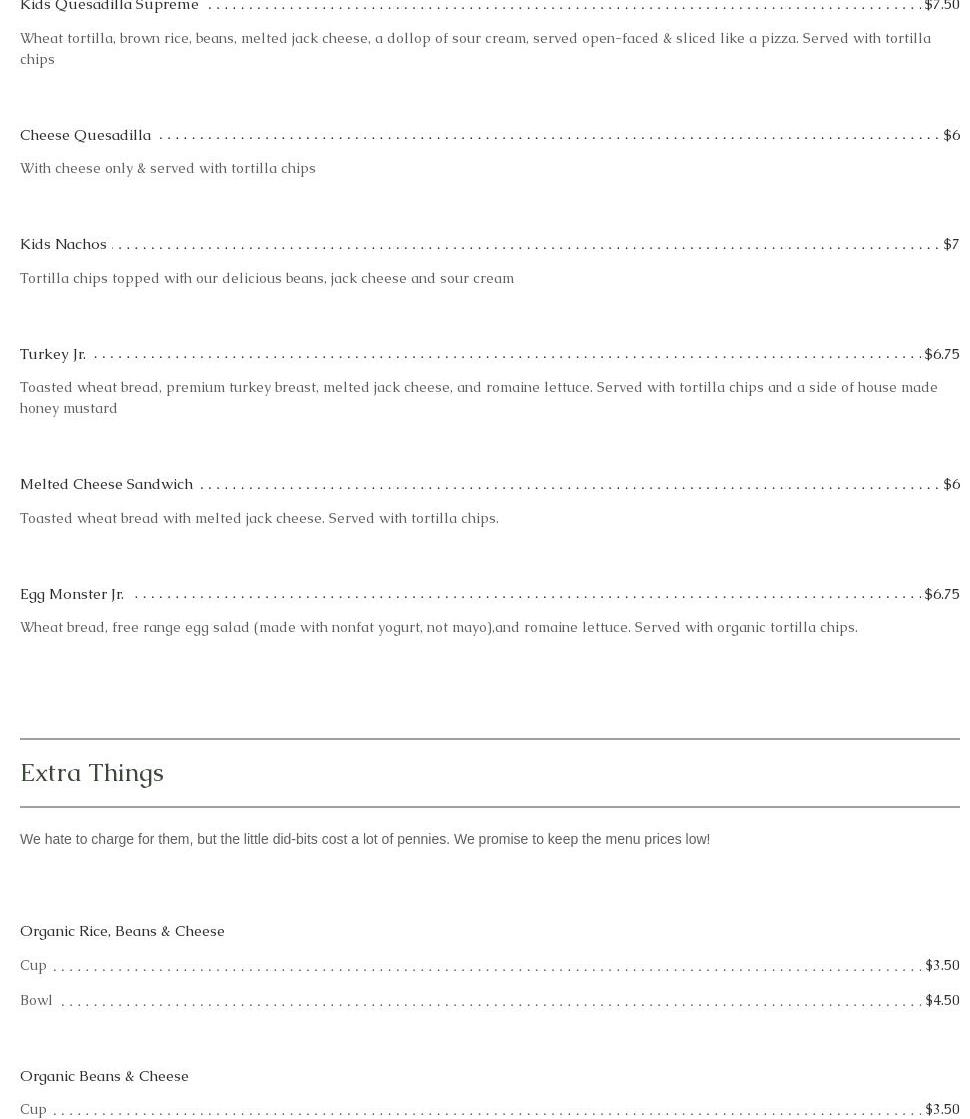This screenshot has width=970, height=1119.
Task: Click the Turkey Jr. toasted wheat bread description
Action: click(478, 397)
